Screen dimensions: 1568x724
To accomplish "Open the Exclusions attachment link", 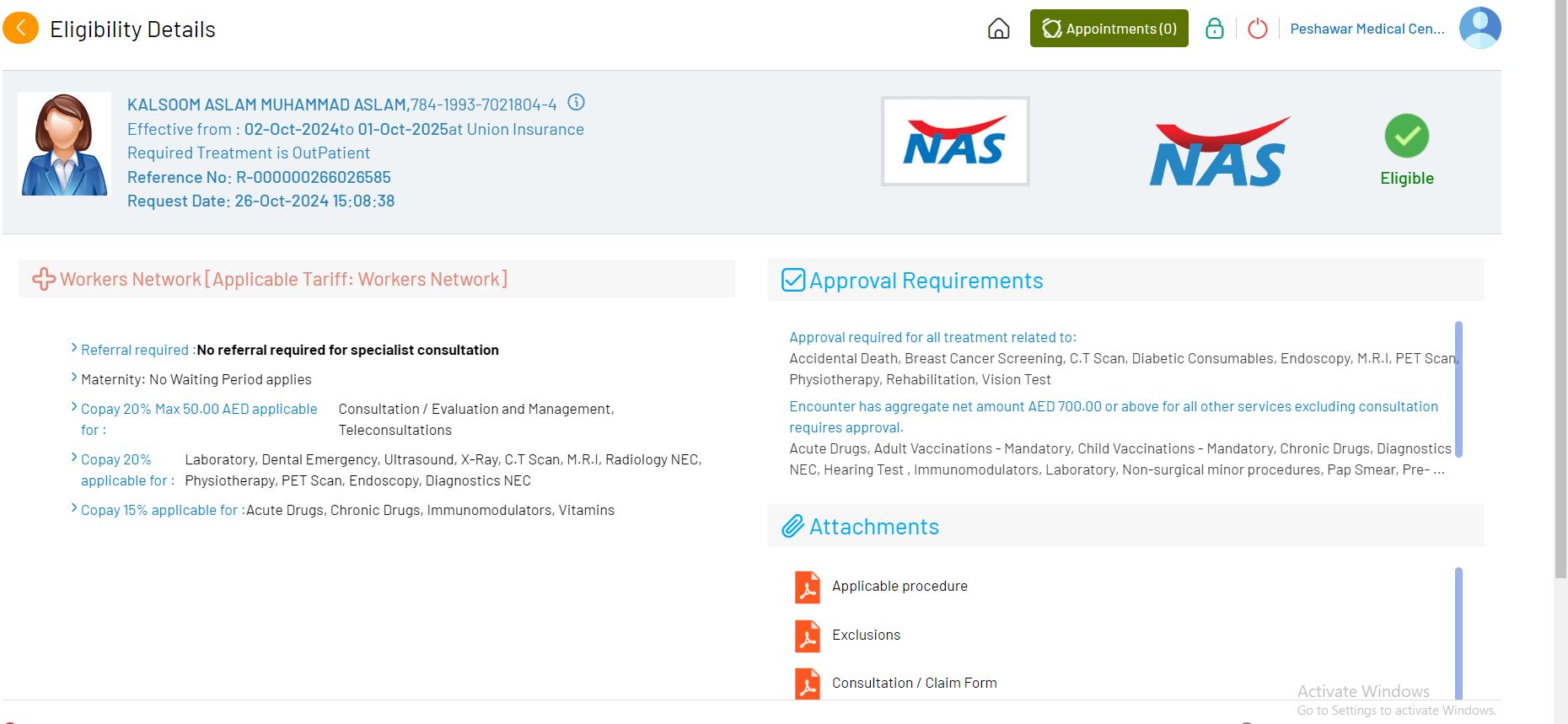I will tap(866, 635).
